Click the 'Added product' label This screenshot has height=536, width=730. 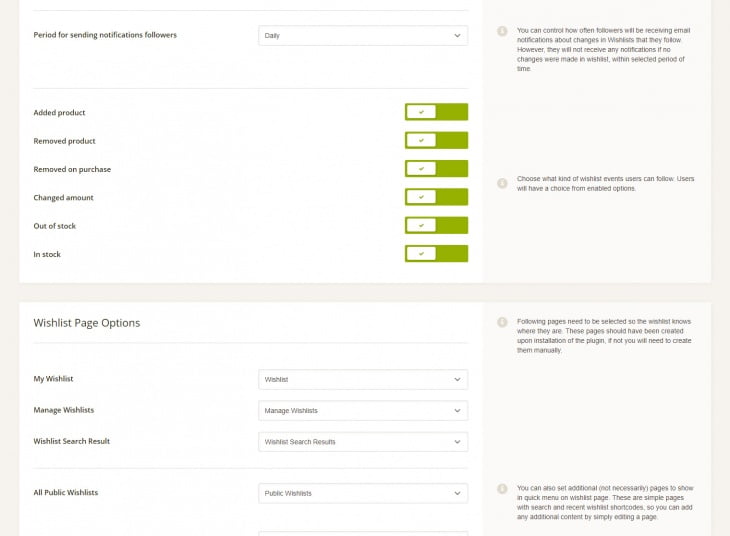pyautogui.click(x=59, y=113)
